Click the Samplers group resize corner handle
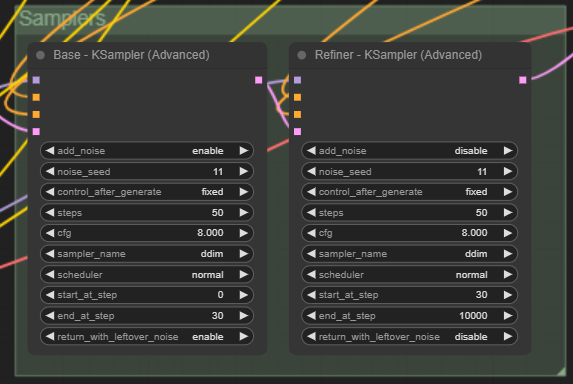 561,372
